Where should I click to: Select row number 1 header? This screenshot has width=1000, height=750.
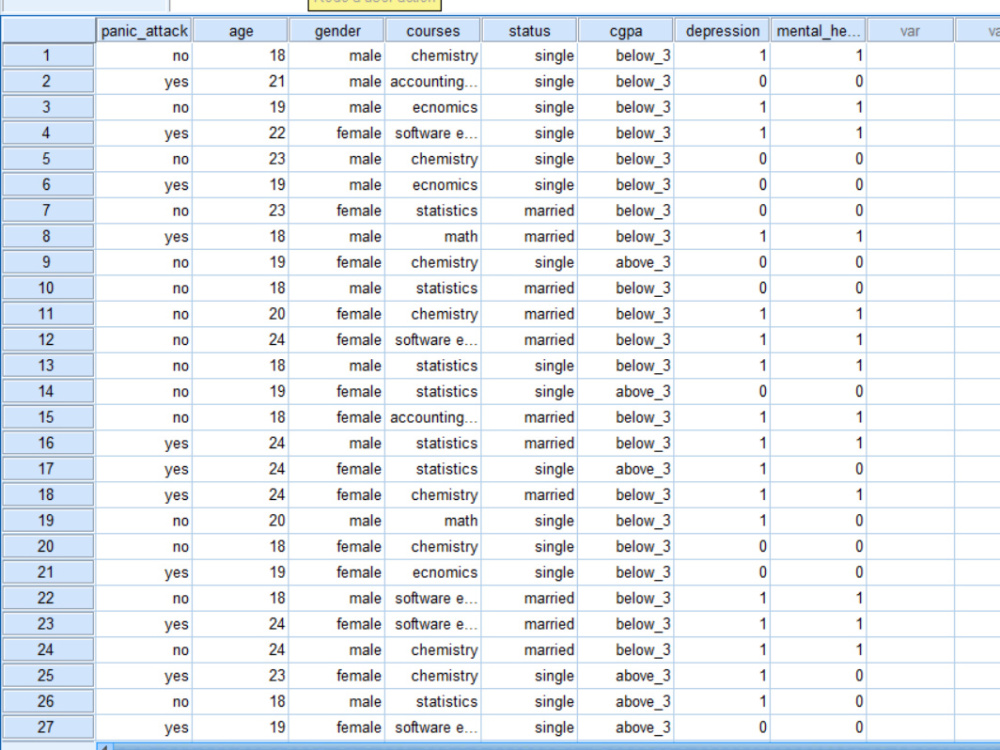[48, 55]
